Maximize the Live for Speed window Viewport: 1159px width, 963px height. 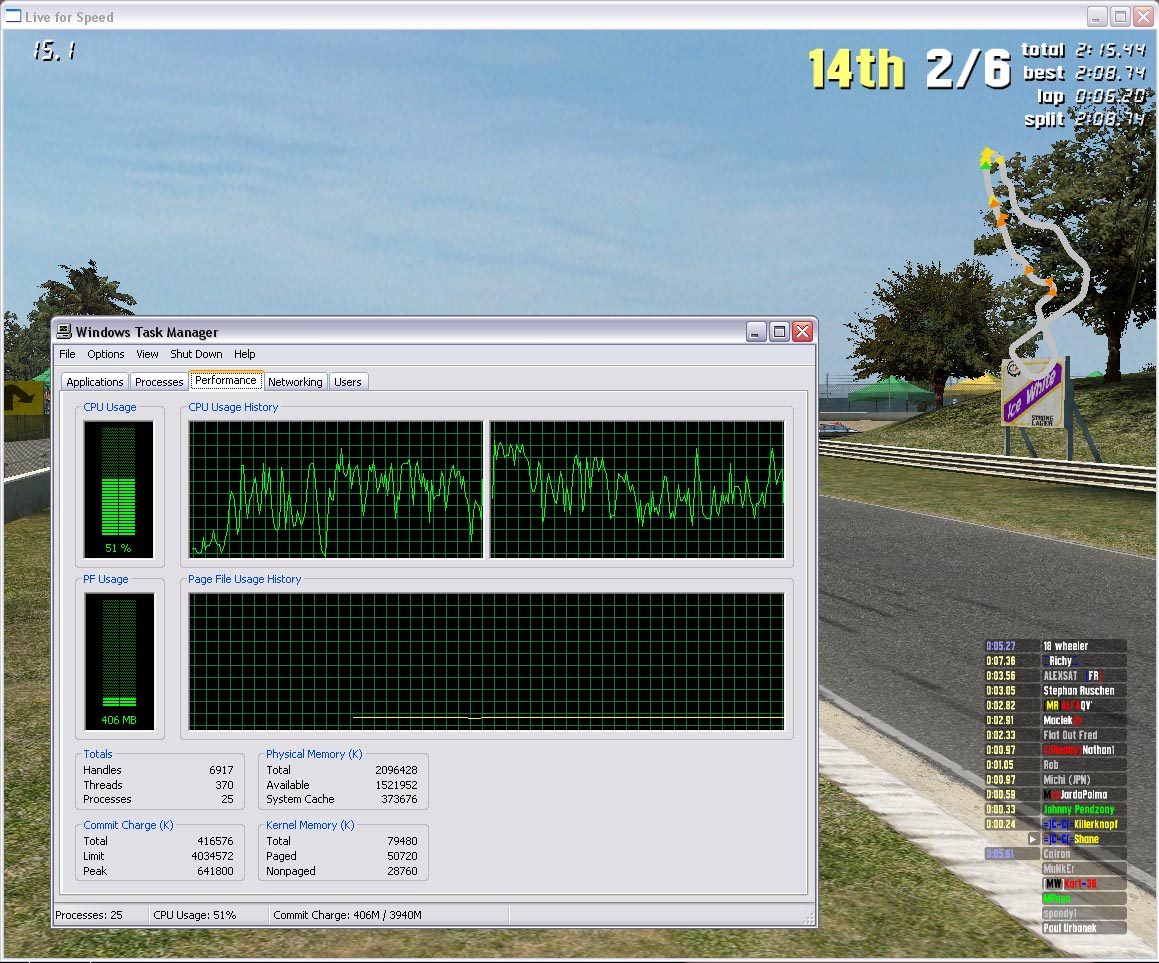coord(1121,16)
